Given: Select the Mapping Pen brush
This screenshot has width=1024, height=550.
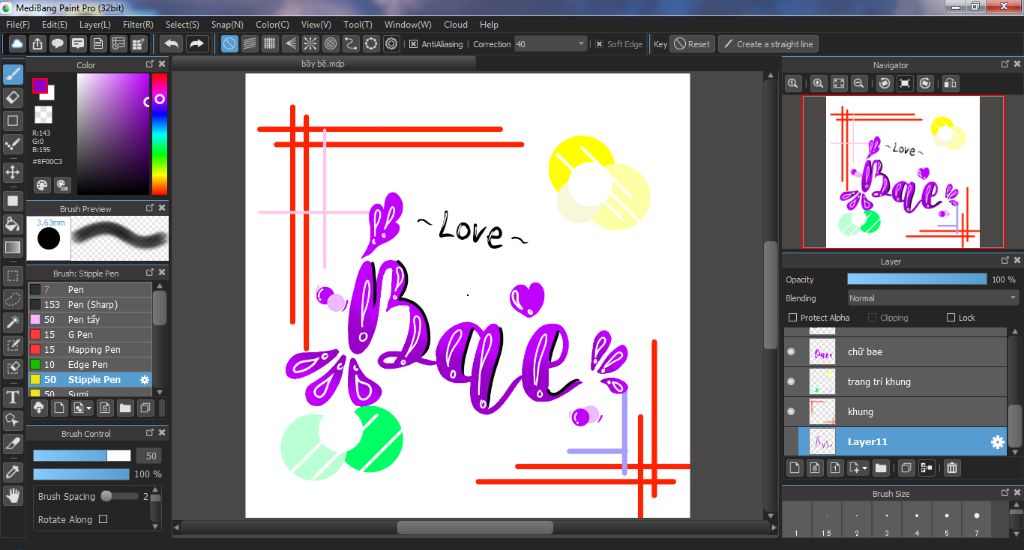Looking at the screenshot, I should click(x=90, y=349).
